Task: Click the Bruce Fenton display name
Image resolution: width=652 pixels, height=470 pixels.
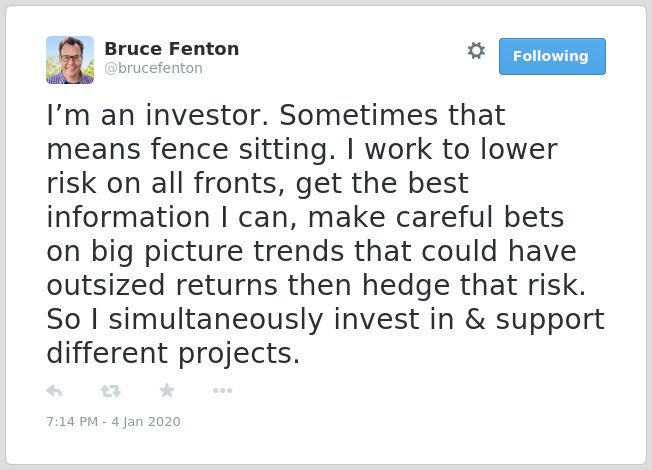Action: click(172, 49)
